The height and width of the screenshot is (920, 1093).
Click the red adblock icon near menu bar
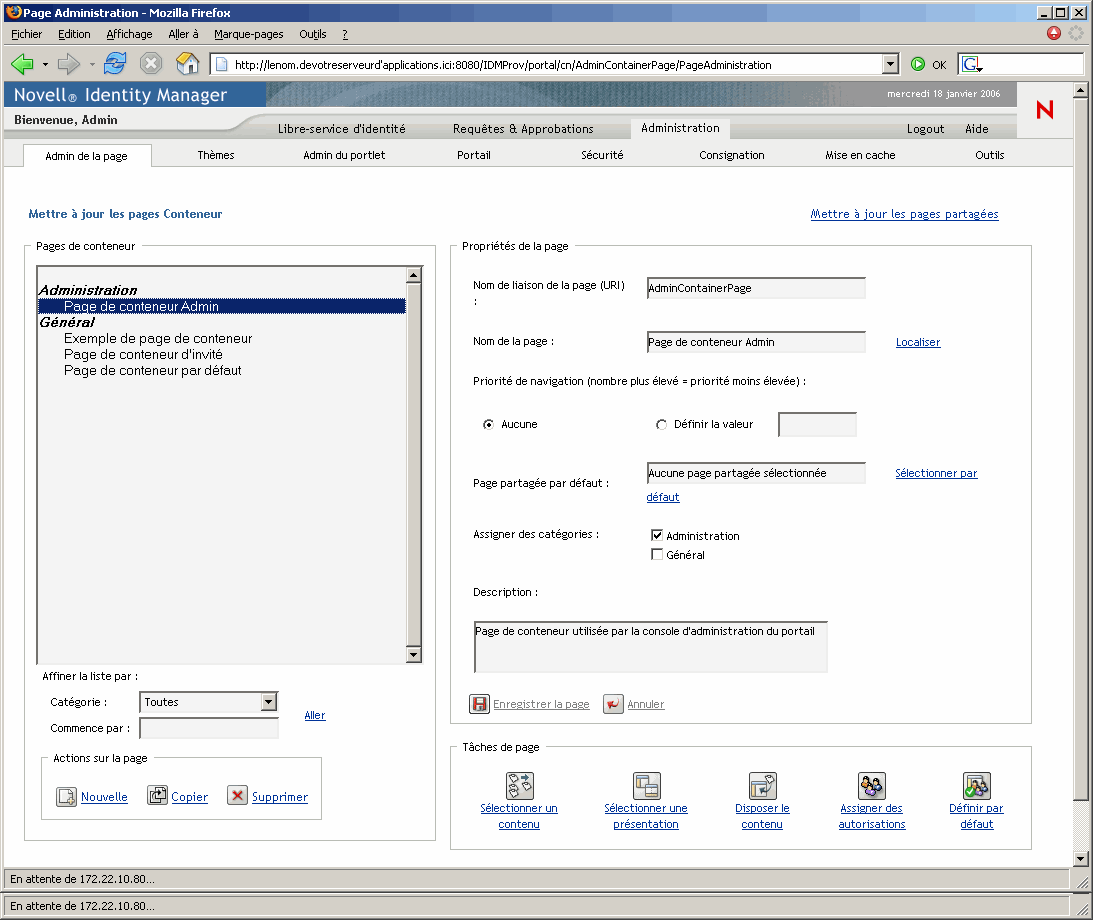coord(1053,33)
